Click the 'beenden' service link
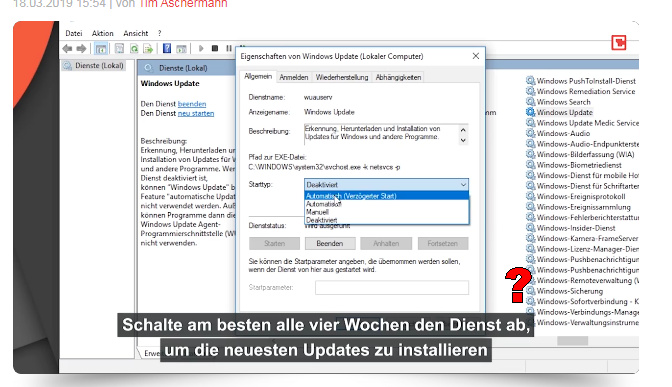The height and width of the screenshot is (387, 672). click(192, 104)
